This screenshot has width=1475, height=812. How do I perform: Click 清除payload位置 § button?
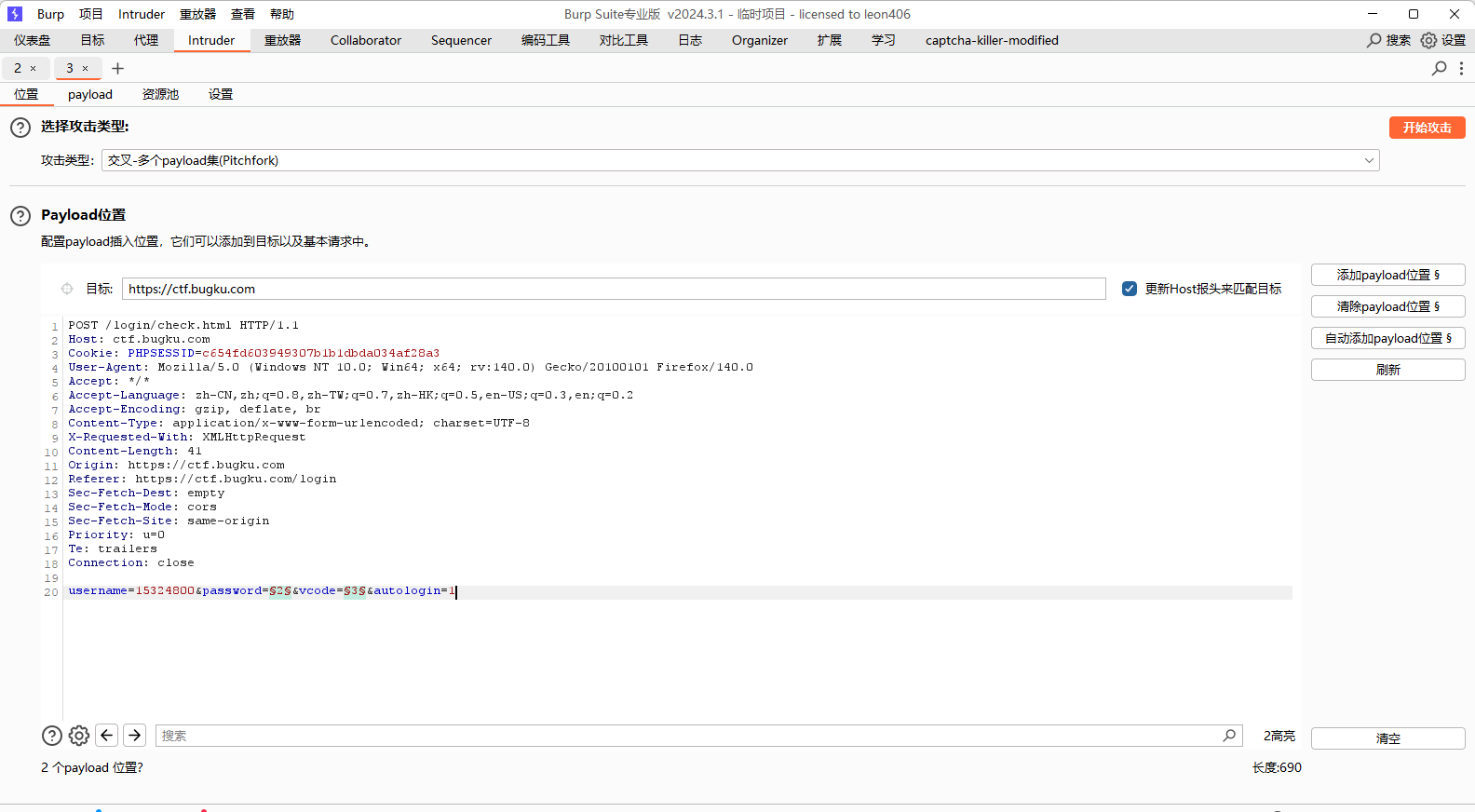(1388, 306)
